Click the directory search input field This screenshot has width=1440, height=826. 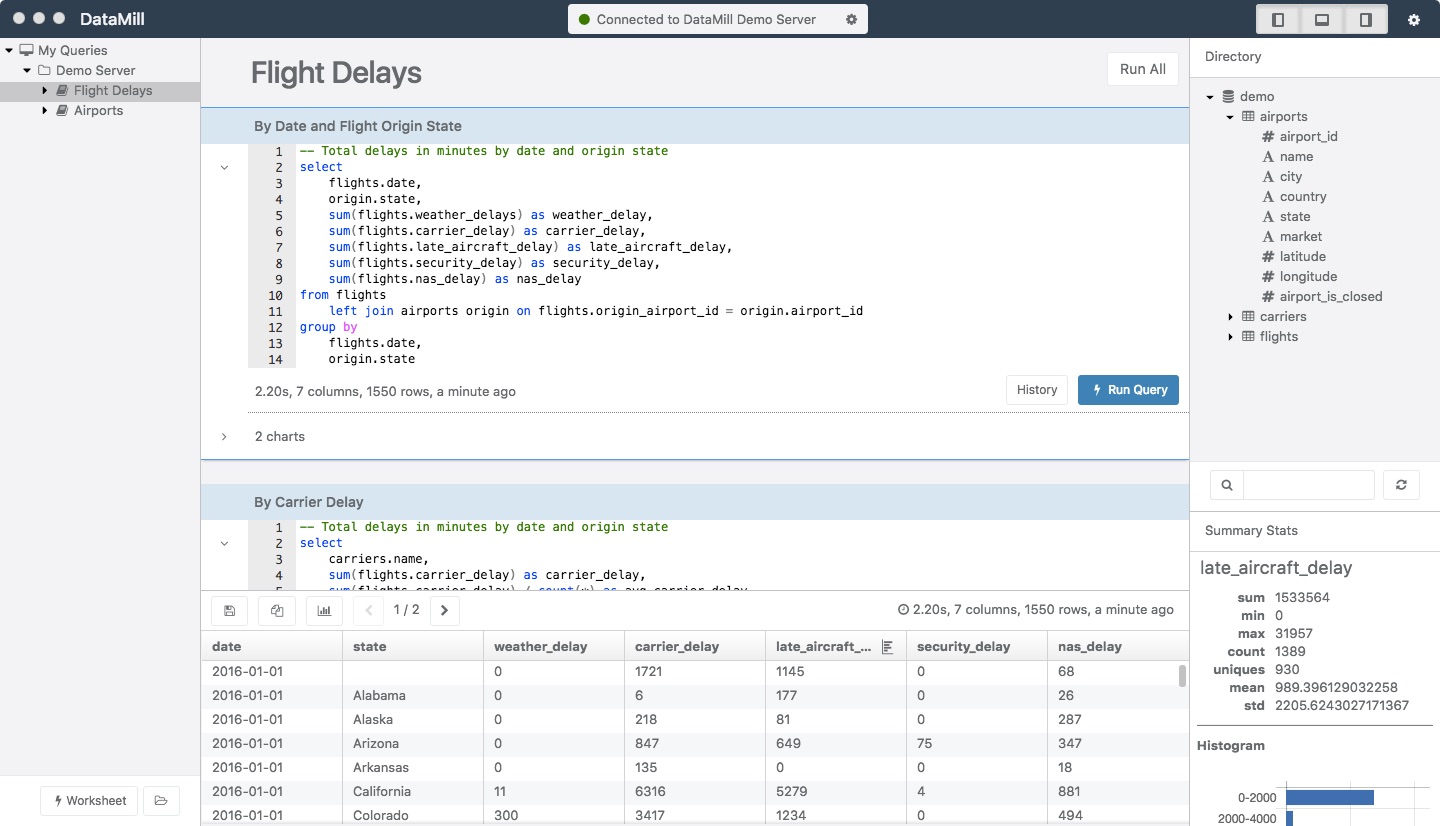(1308, 485)
